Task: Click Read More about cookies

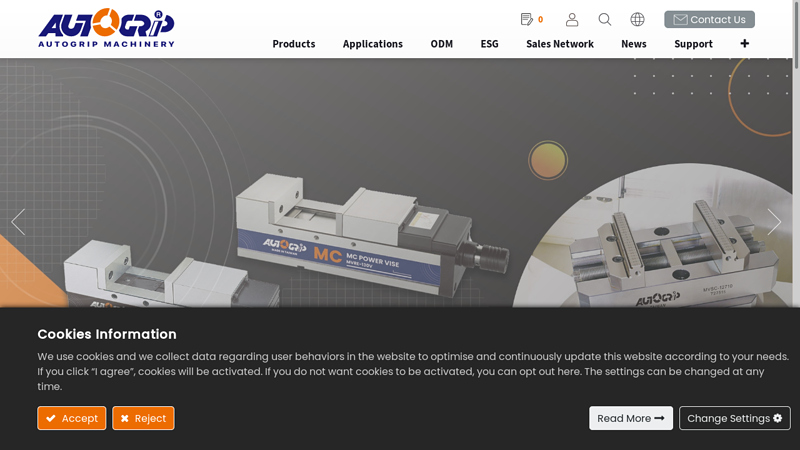Action: pos(631,418)
